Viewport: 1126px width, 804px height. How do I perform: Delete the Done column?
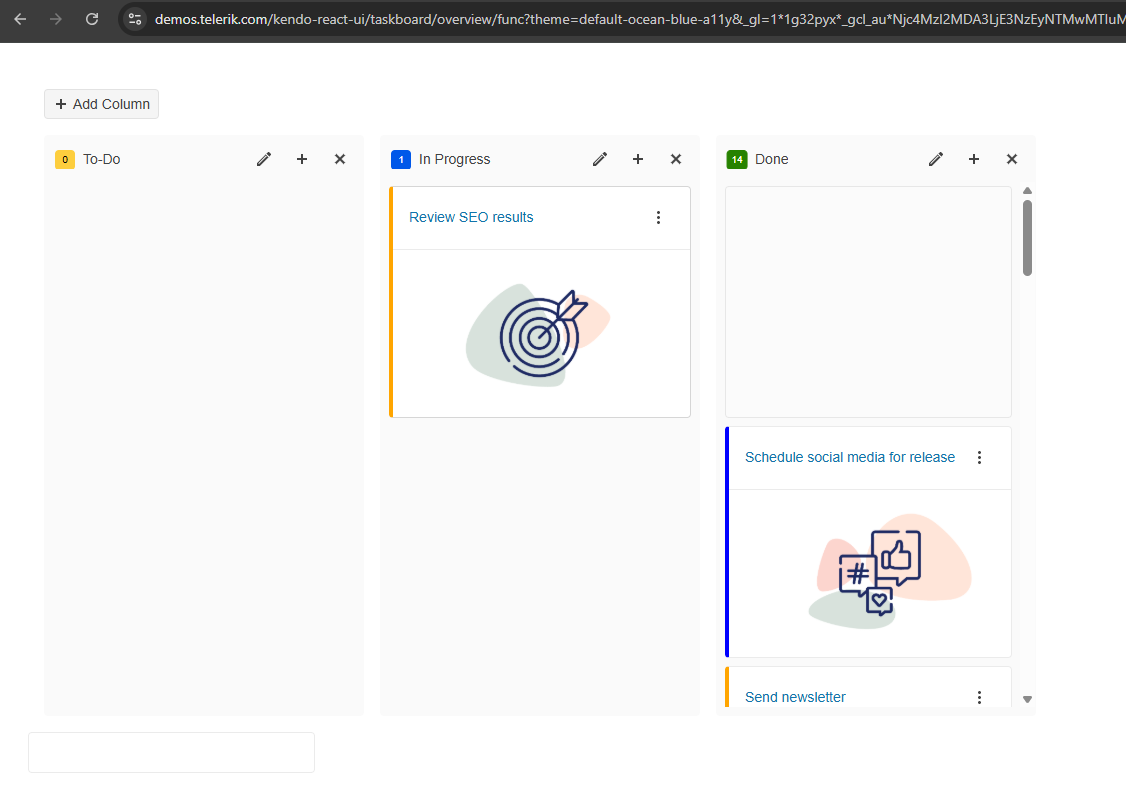point(1012,159)
